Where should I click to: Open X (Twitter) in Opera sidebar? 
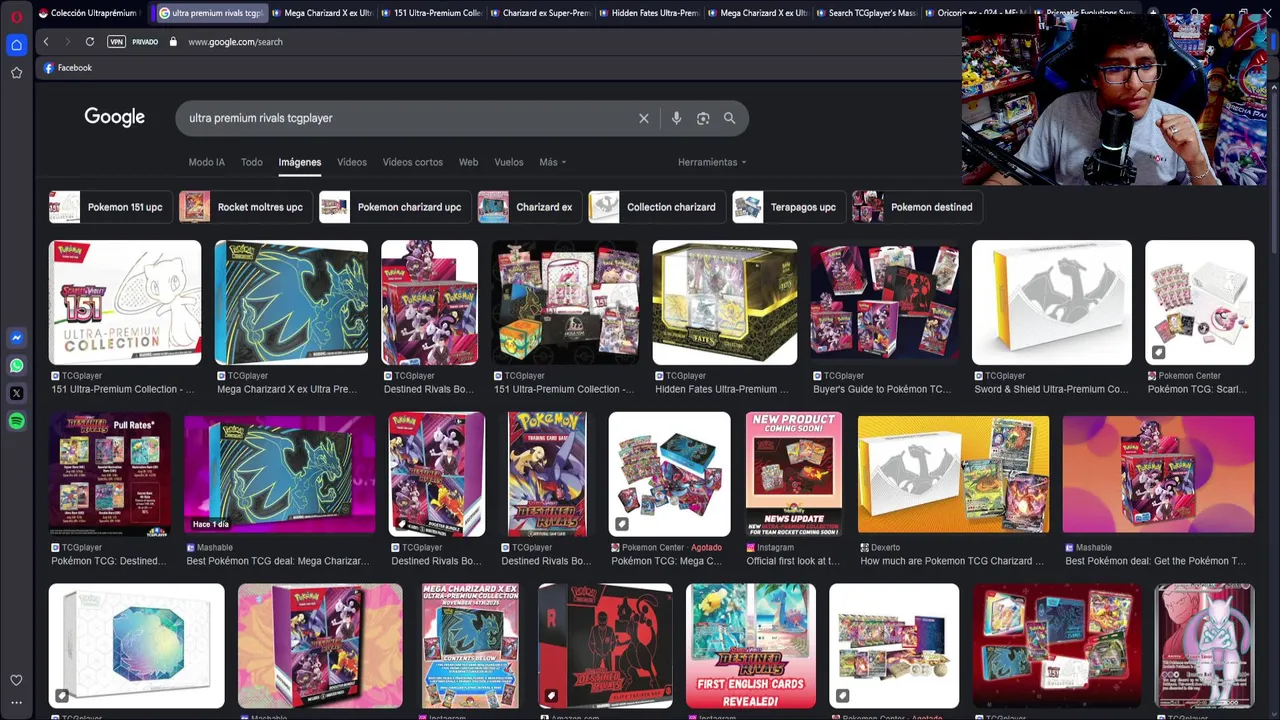pos(16,394)
